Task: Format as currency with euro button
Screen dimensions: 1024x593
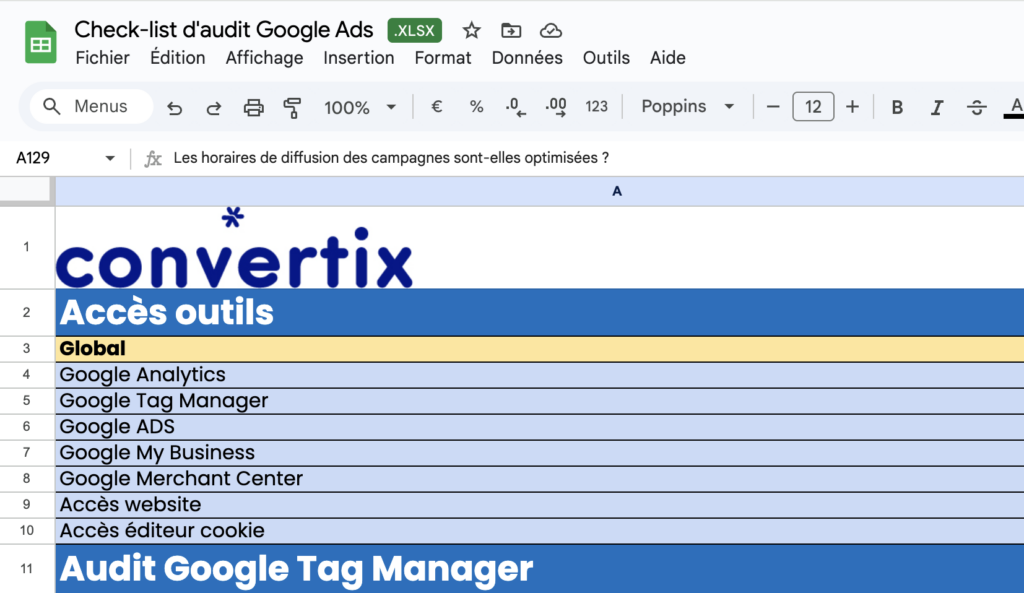Action: tap(436, 107)
